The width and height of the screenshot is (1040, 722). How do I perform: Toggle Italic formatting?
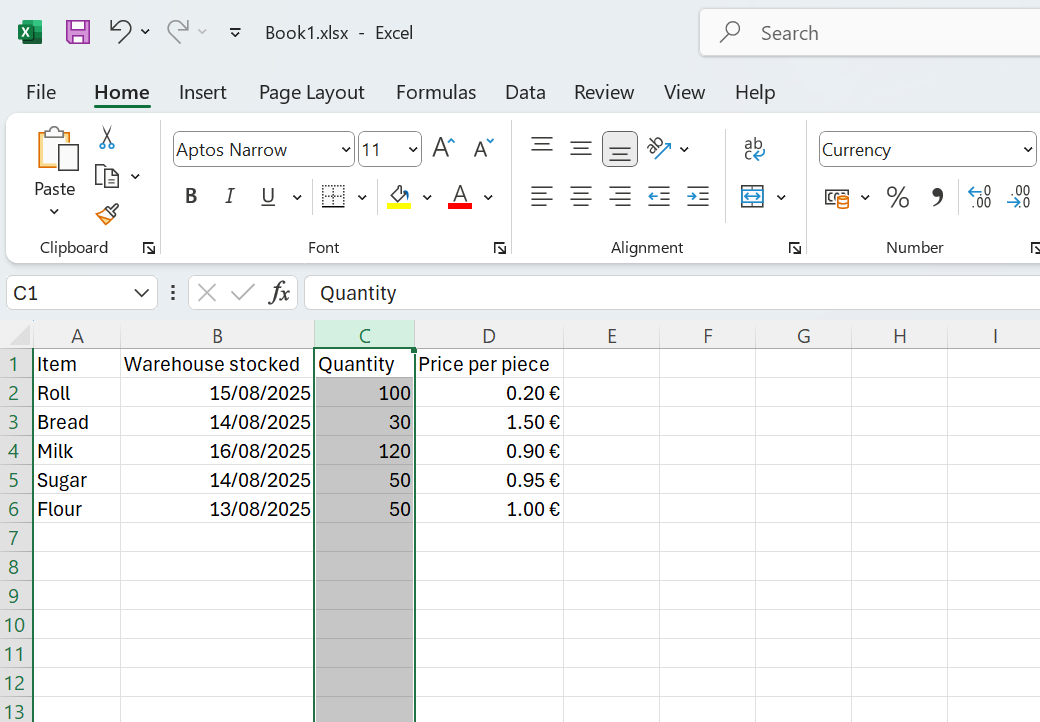229,196
